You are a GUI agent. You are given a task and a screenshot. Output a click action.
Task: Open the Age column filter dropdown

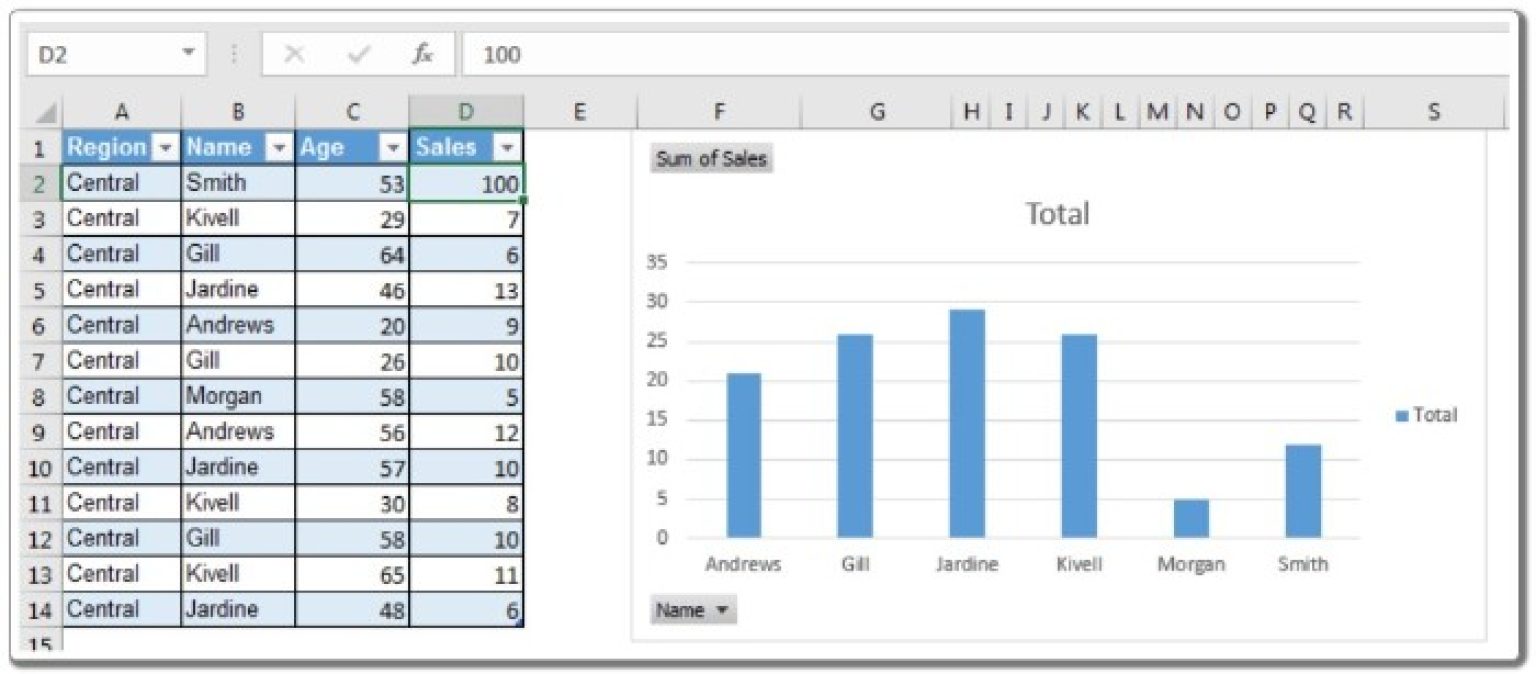coord(392,146)
